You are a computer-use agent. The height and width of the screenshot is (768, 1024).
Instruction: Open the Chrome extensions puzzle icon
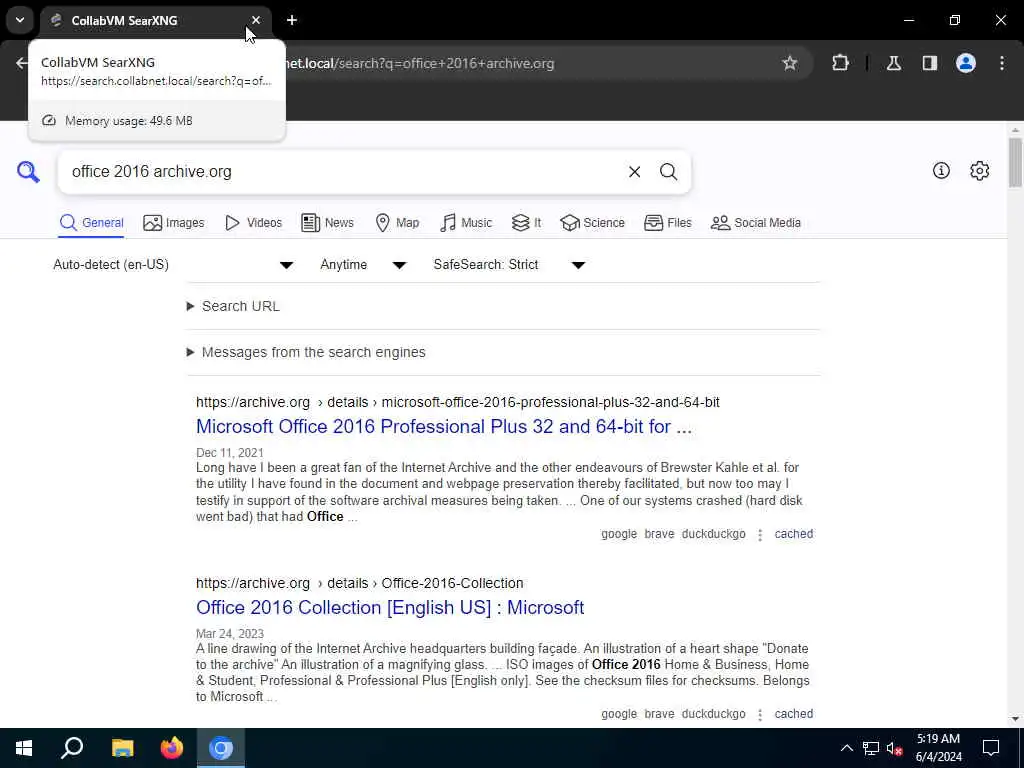click(x=840, y=63)
